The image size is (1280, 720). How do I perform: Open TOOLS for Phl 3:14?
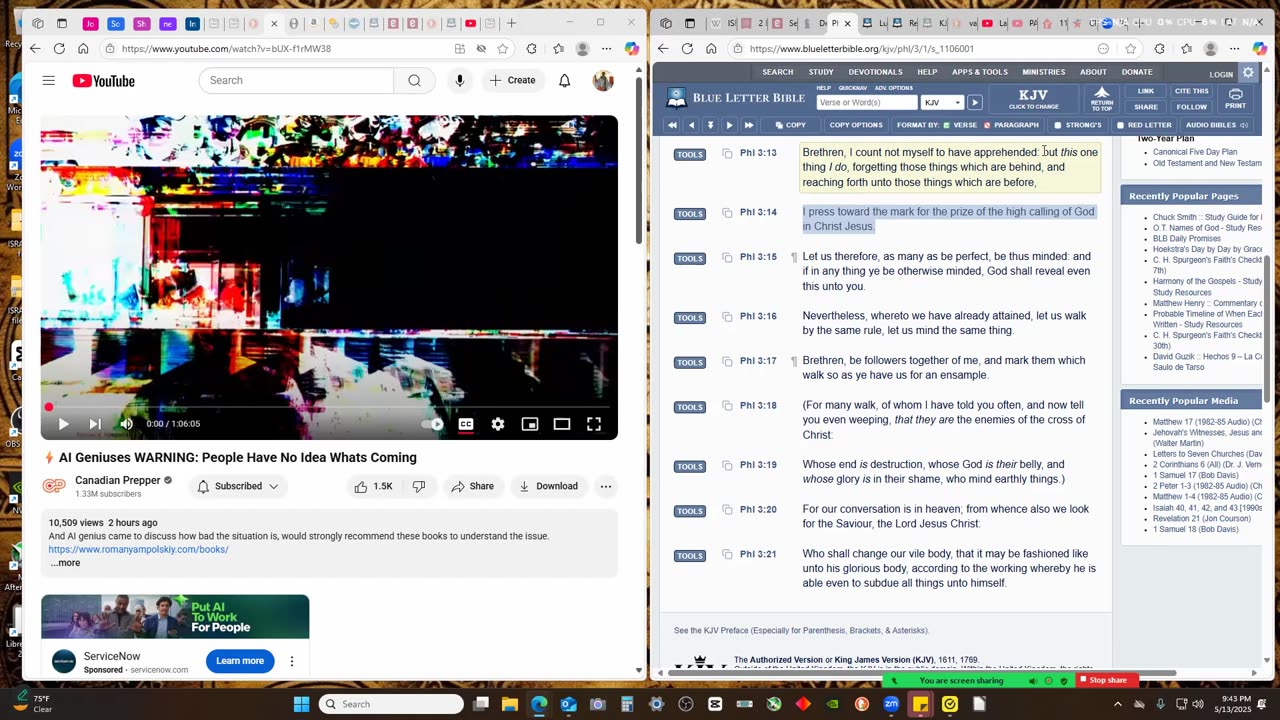689,213
